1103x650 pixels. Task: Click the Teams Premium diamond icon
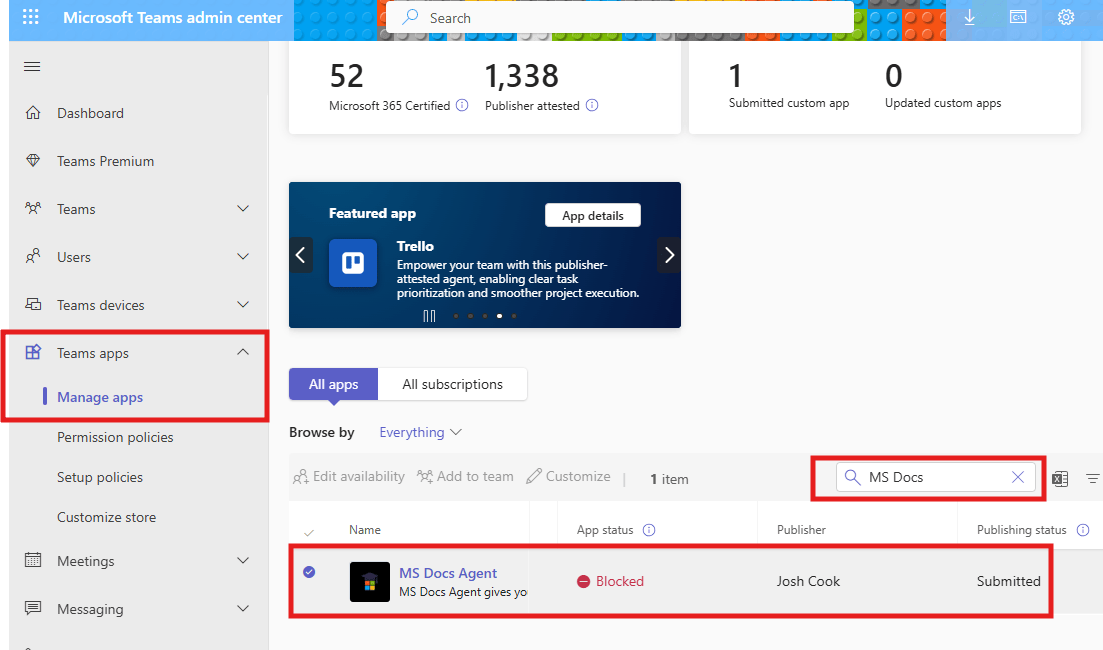[x=33, y=160]
